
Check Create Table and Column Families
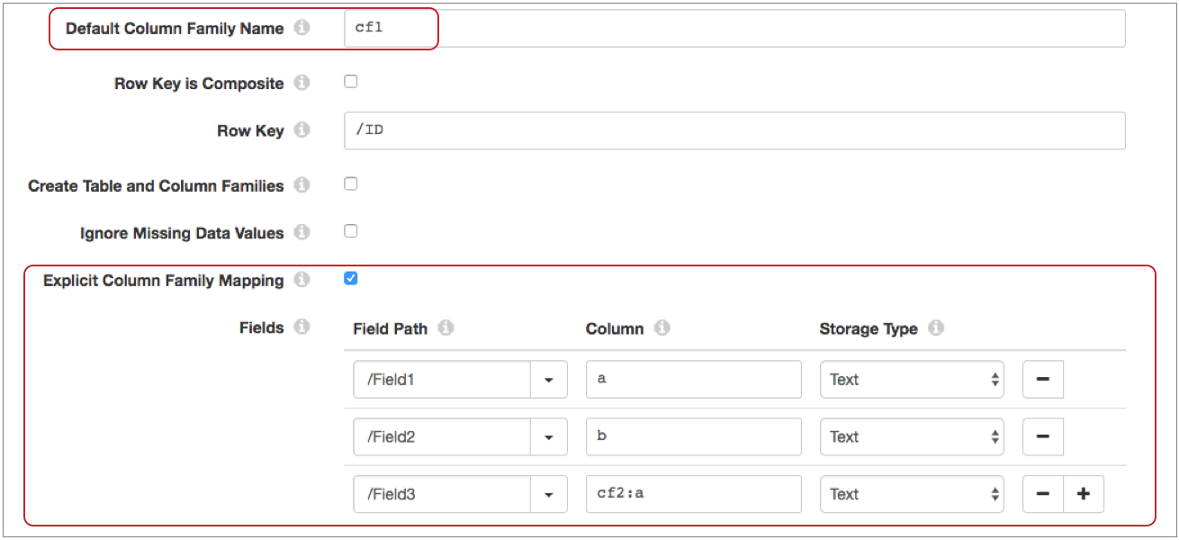(x=351, y=184)
